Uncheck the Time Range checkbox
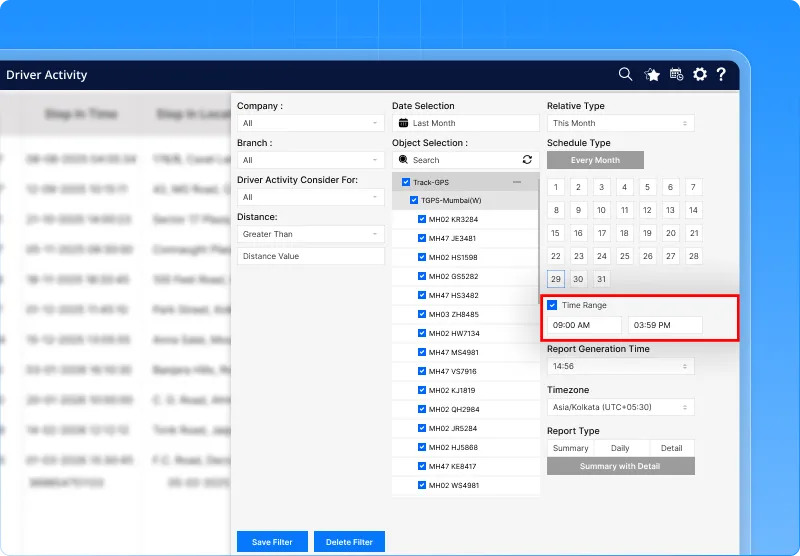Image resolution: width=800 pixels, height=556 pixels. pyautogui.click(x=553, y=305)
